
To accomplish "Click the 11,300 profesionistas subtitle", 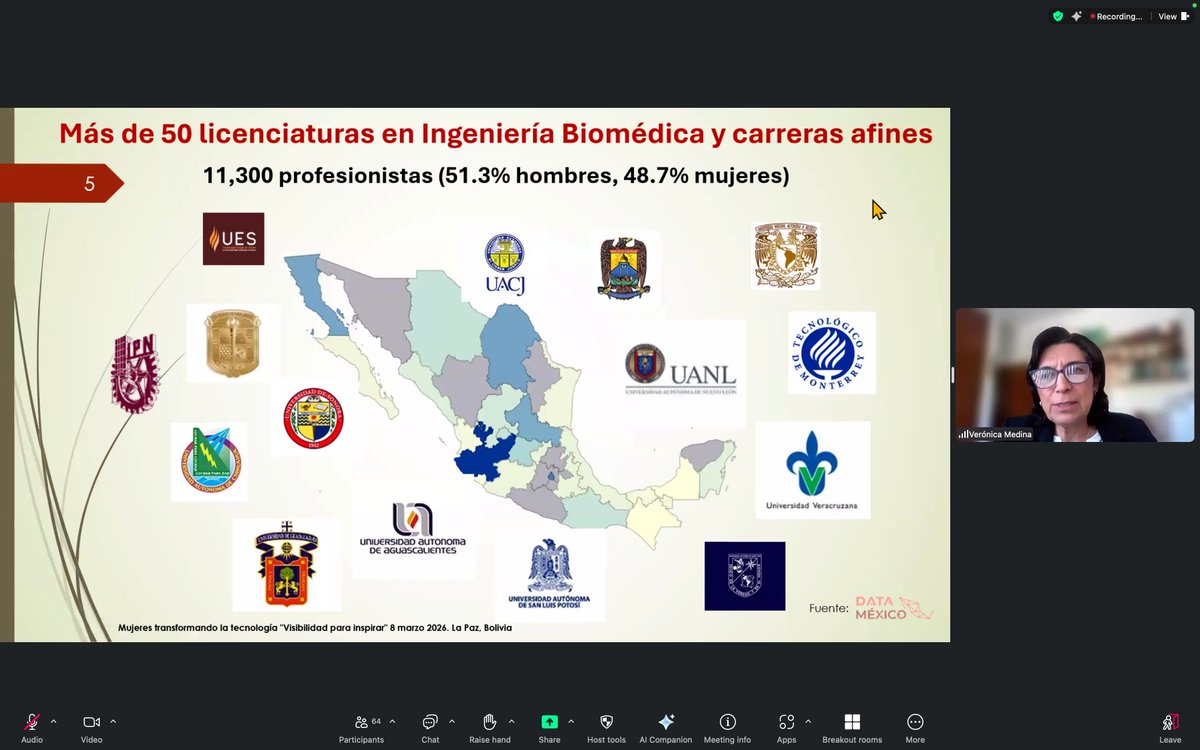I will pos(496,176).
